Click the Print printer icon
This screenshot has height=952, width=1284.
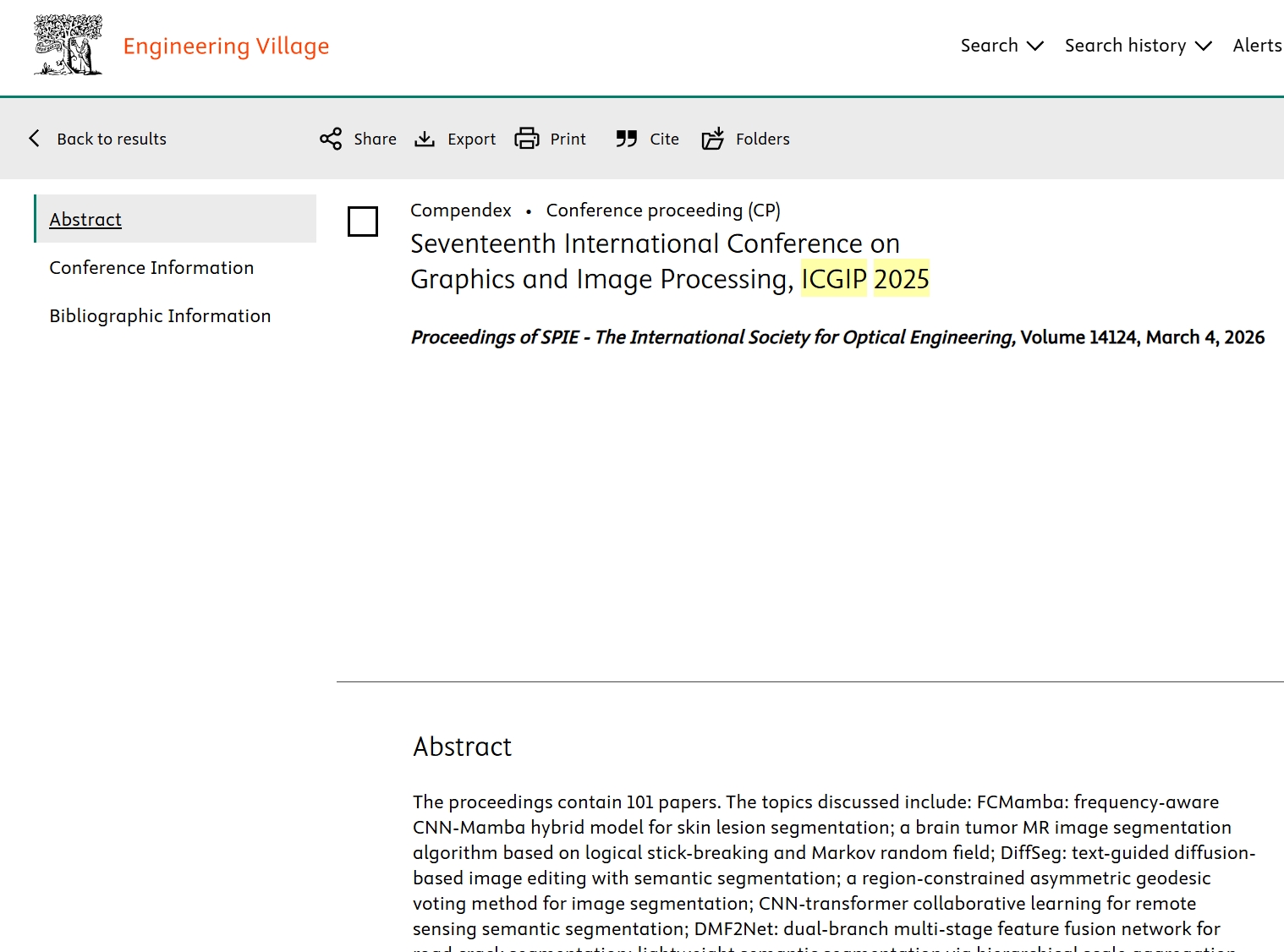(527, 139)
